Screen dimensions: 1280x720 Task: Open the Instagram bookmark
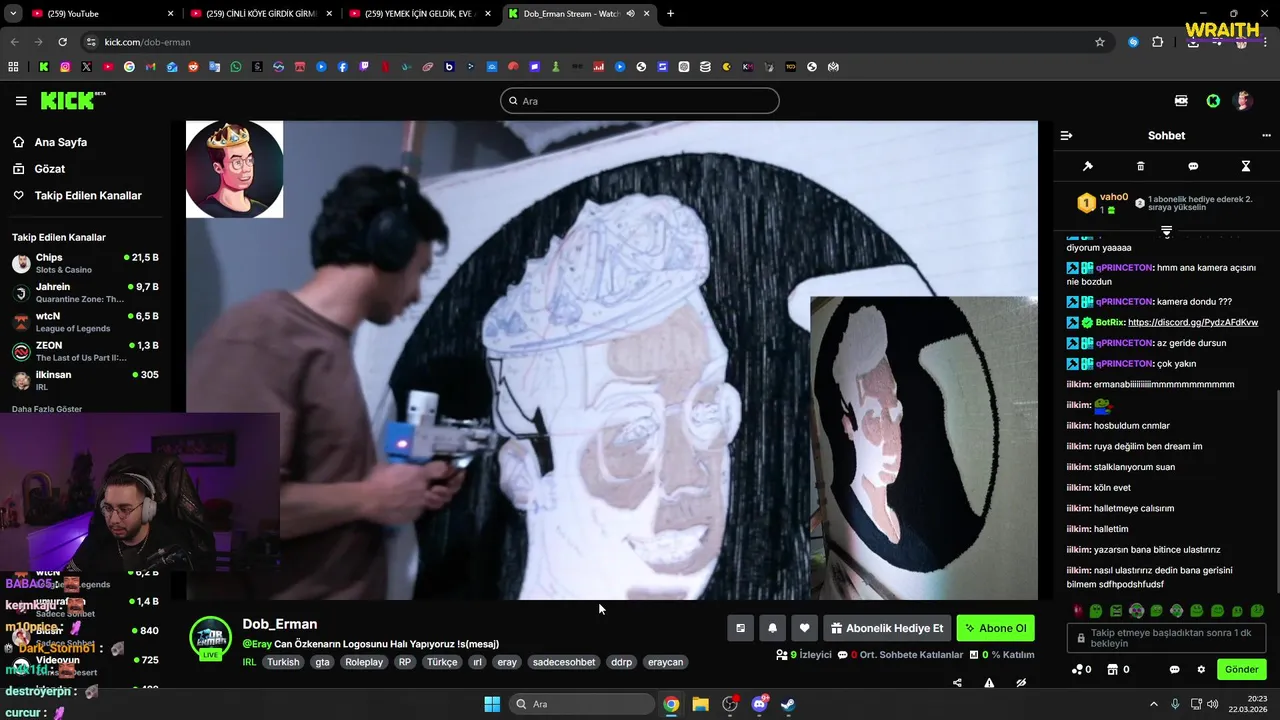[x=65, y=67]
